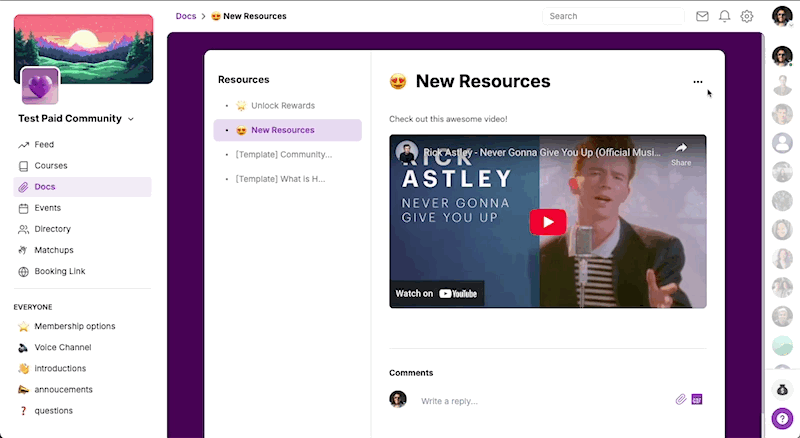Image resolution: width=800 pixels, height=438 pixels.
Task: Click the Membership options star icon
Action: [23, 326]
